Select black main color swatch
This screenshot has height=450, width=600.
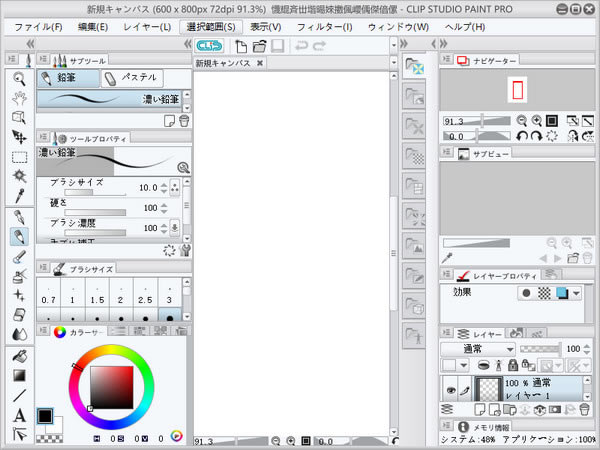click(x=45, y=416)
